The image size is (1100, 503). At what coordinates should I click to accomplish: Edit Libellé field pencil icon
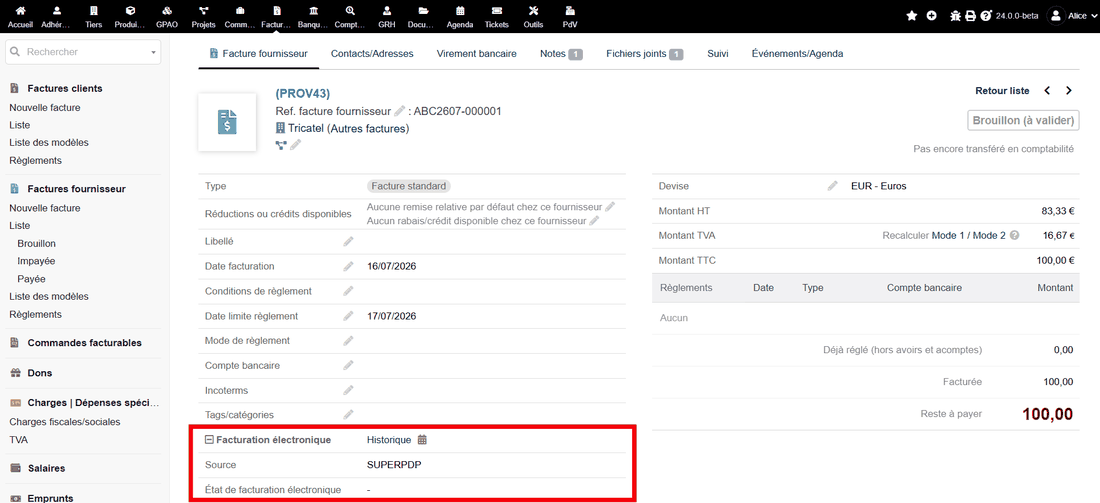click(348, 241)
